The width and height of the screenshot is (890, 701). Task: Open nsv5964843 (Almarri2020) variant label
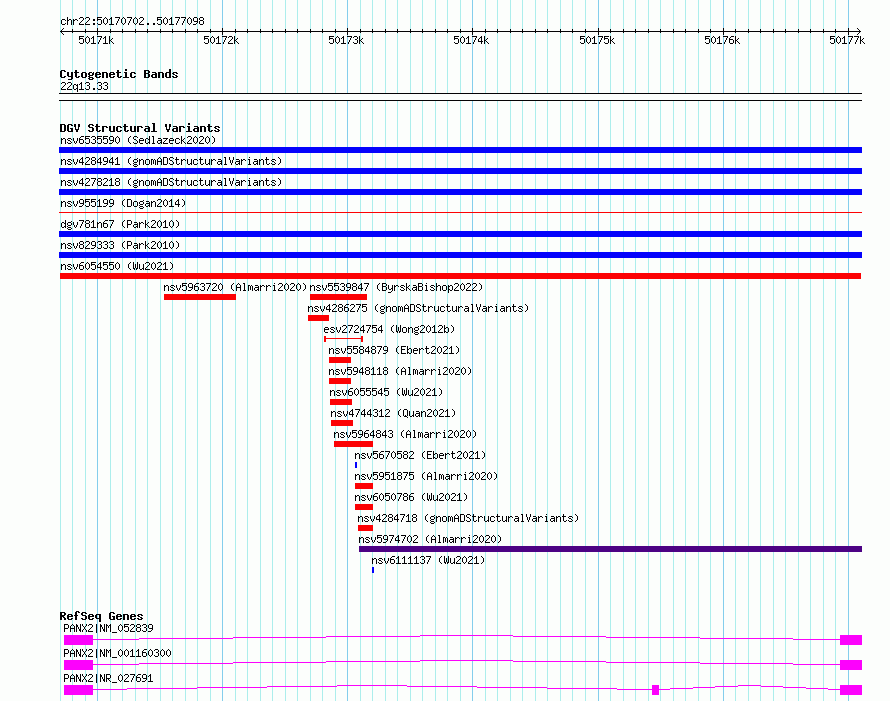(405, 434)
